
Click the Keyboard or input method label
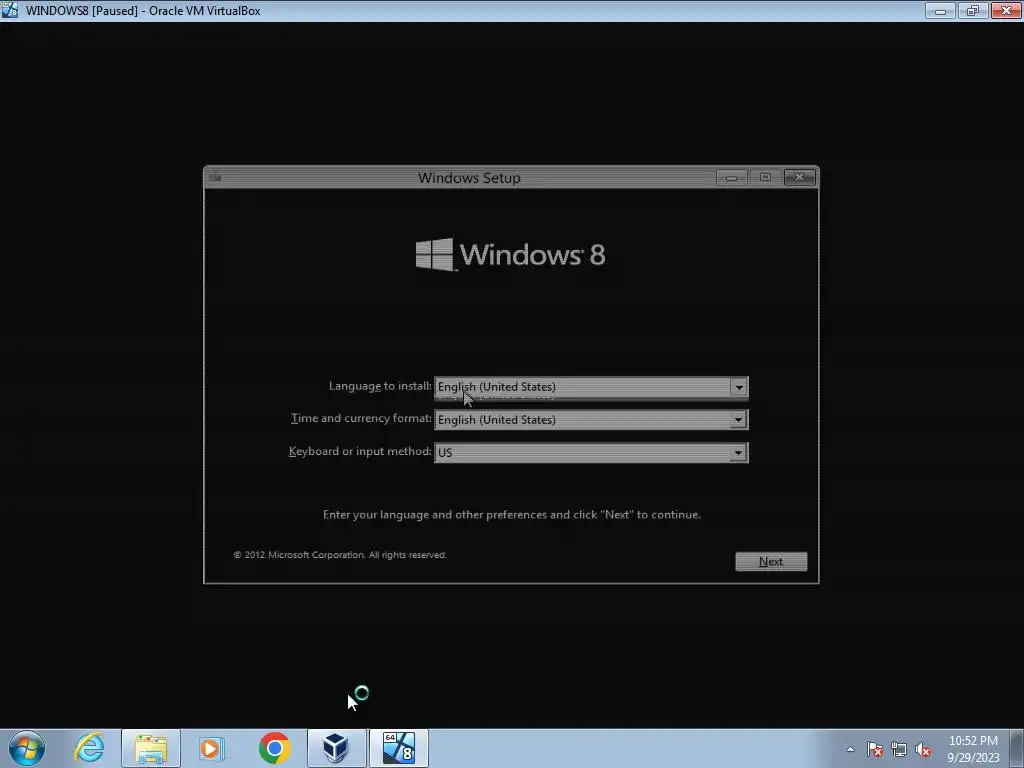[x=360, y=451]
